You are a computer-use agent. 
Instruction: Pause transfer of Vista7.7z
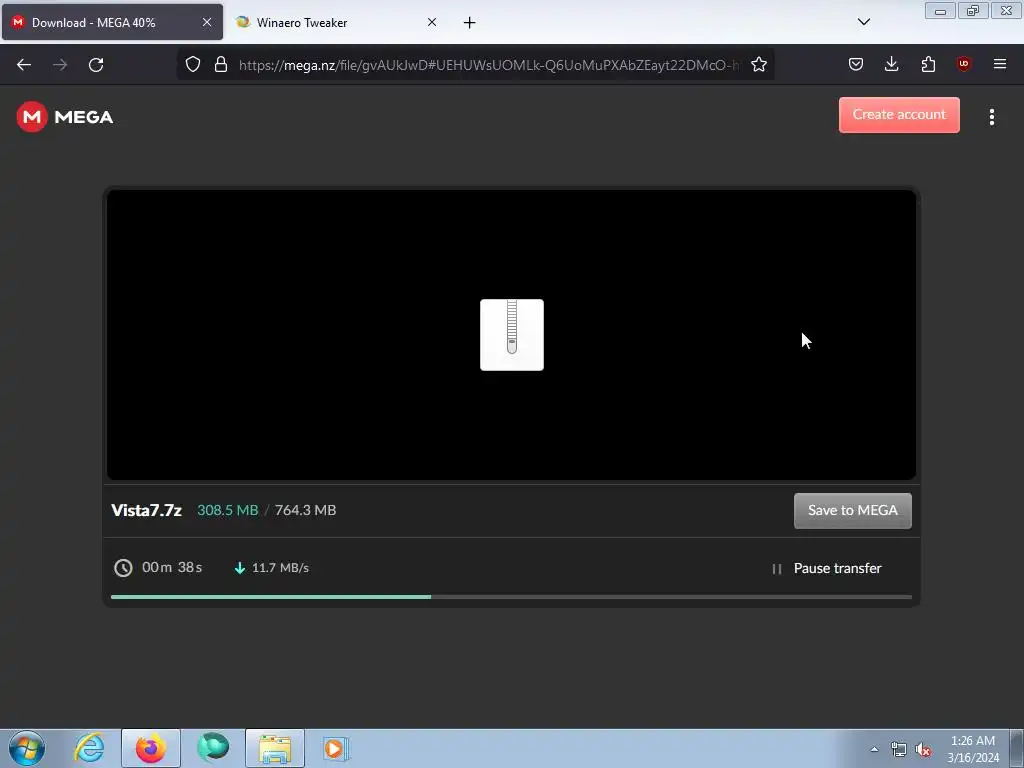coord(826,568)
